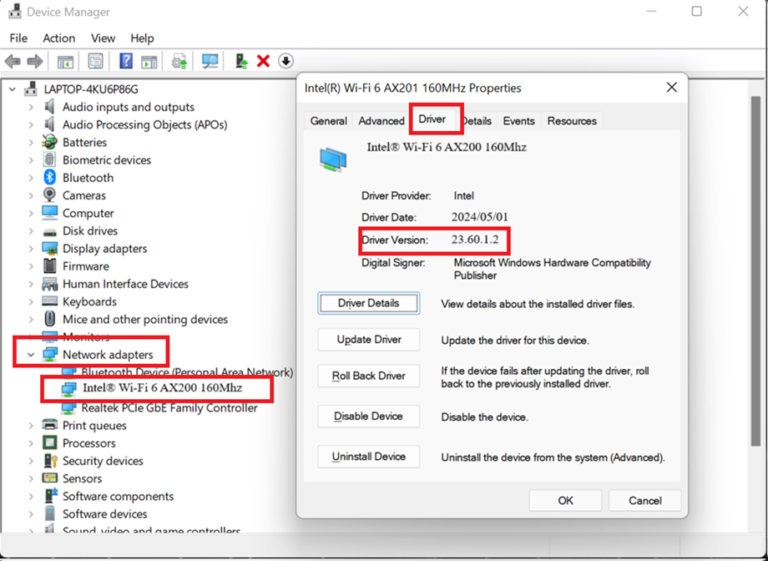The height and width of the screenshot is (561, 768).
Task: Expand the Disk drives node
Action: tap(31, 231)
